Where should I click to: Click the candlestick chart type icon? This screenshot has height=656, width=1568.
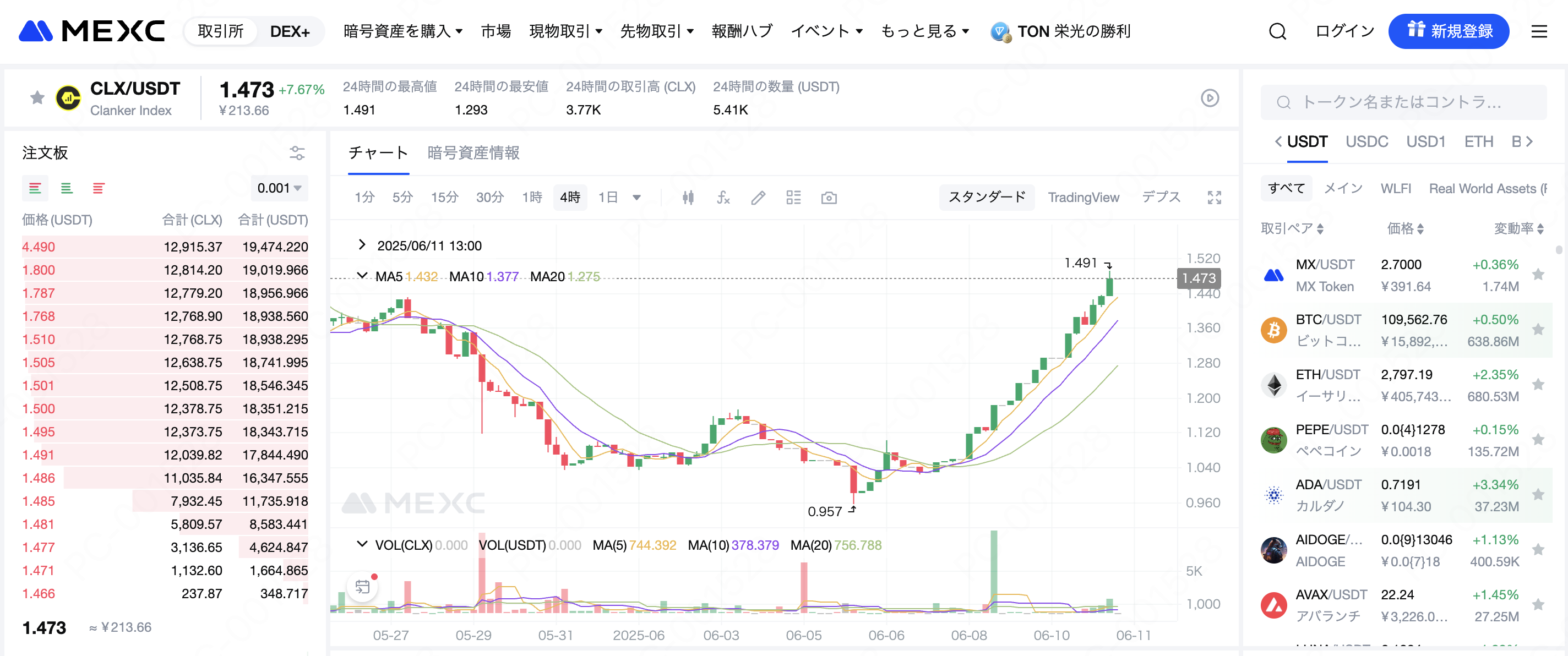pyautogui.click(x=688, y=197)
